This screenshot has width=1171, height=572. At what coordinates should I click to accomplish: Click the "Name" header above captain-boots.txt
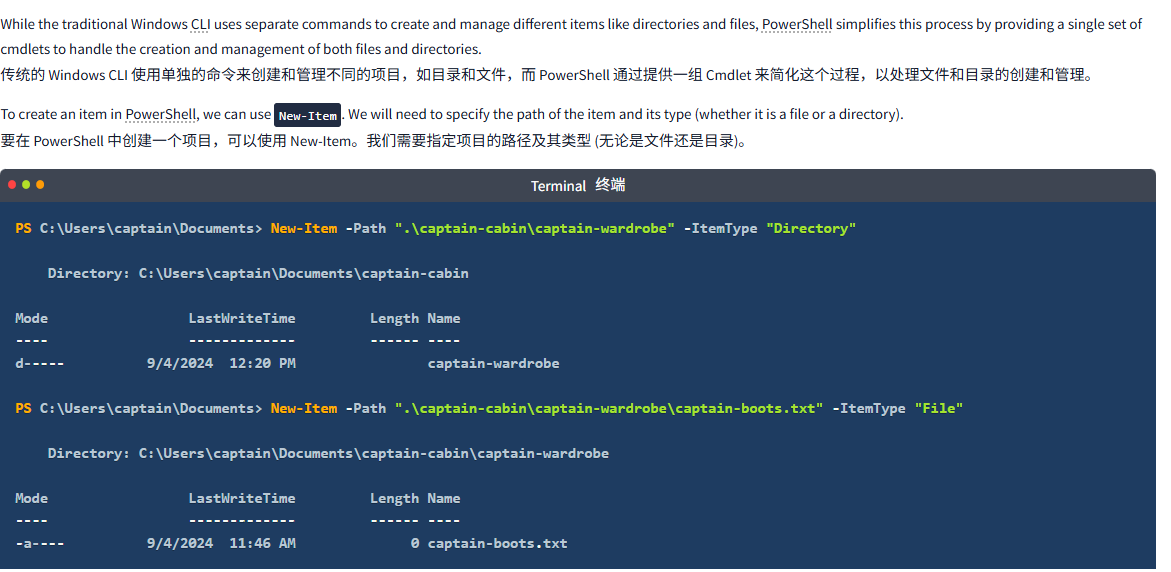[444, 498]
